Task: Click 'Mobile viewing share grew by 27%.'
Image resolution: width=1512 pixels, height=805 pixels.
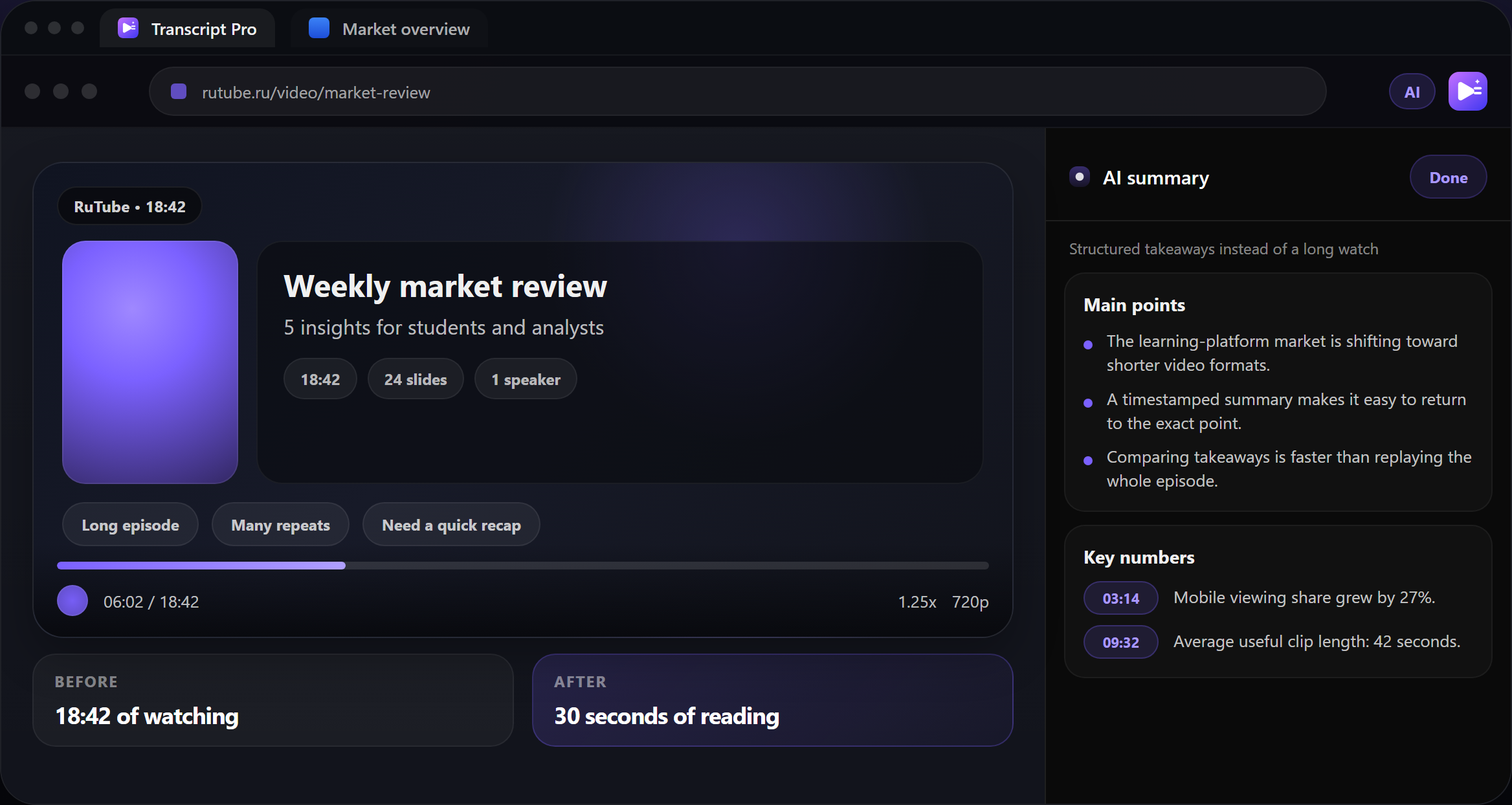Action: 1304,597
